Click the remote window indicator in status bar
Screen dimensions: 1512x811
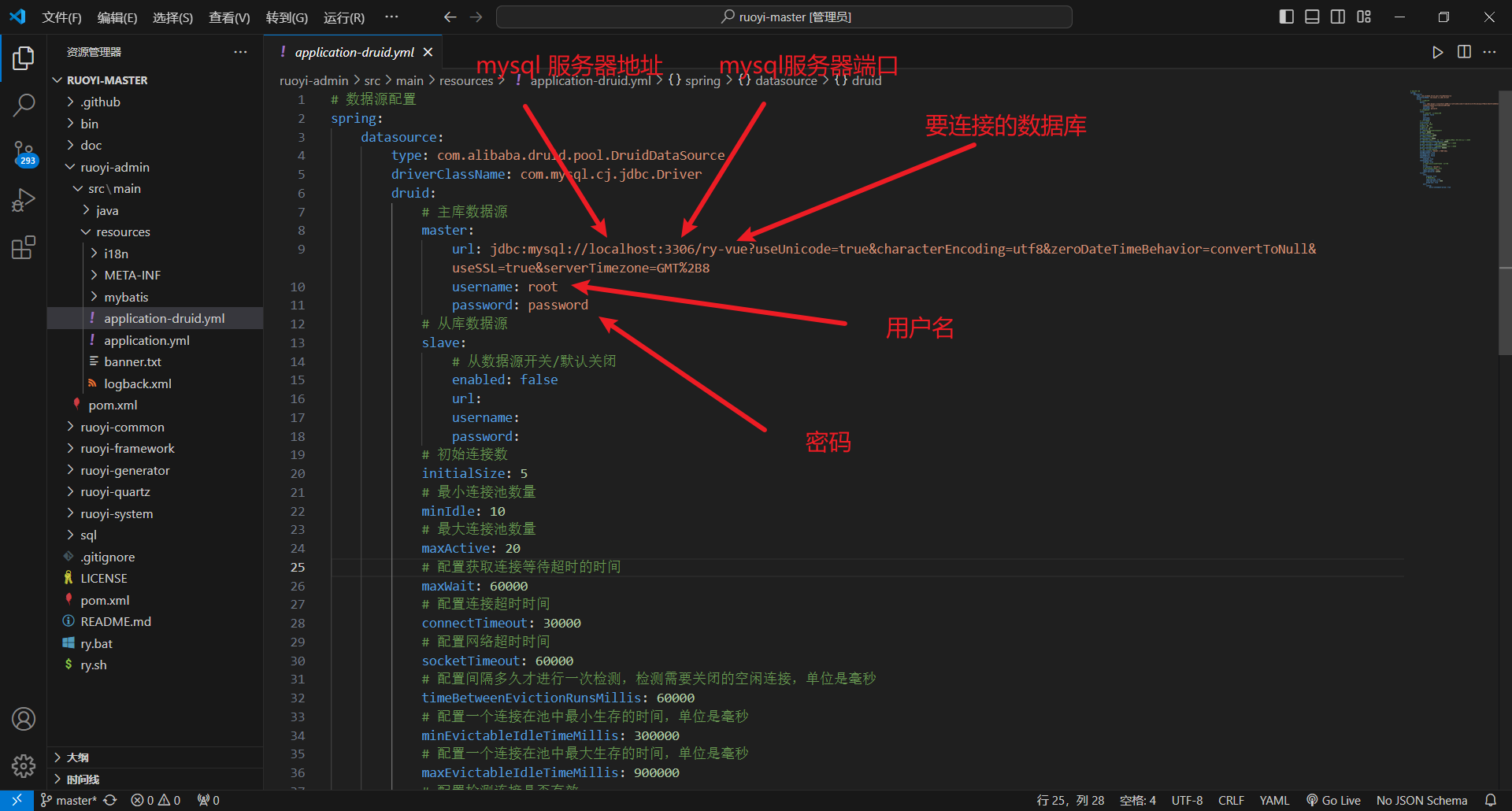(x=17, y=800)
